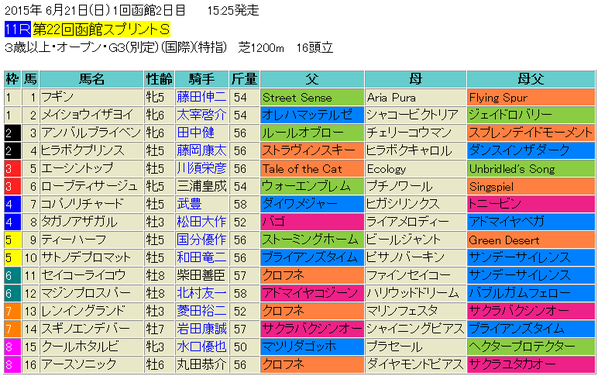Viewport: 598px width, 376px height.
Task: Click sire cell Street Sense
Action: 312,97
